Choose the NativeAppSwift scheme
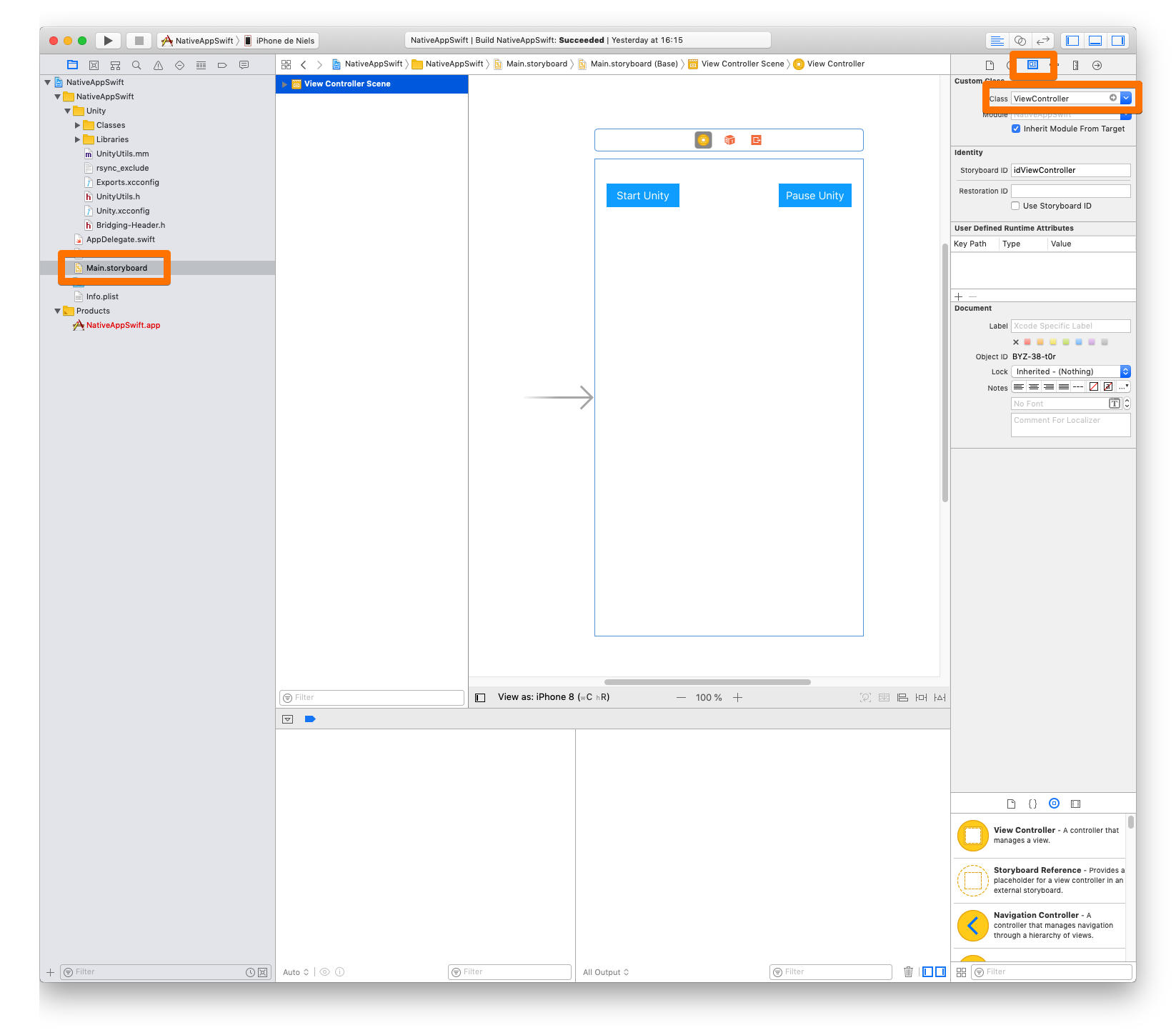 [x=198, y=41]
